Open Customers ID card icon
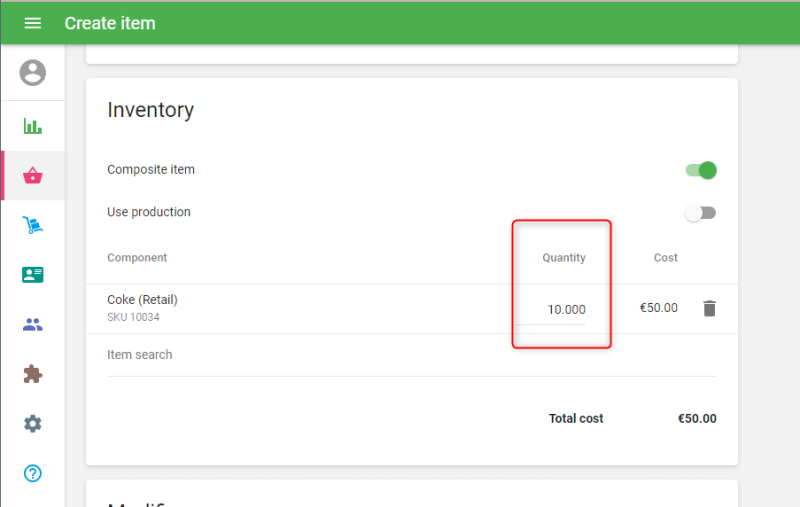Screen dimensions: 800x507 [x=33, y=275]
